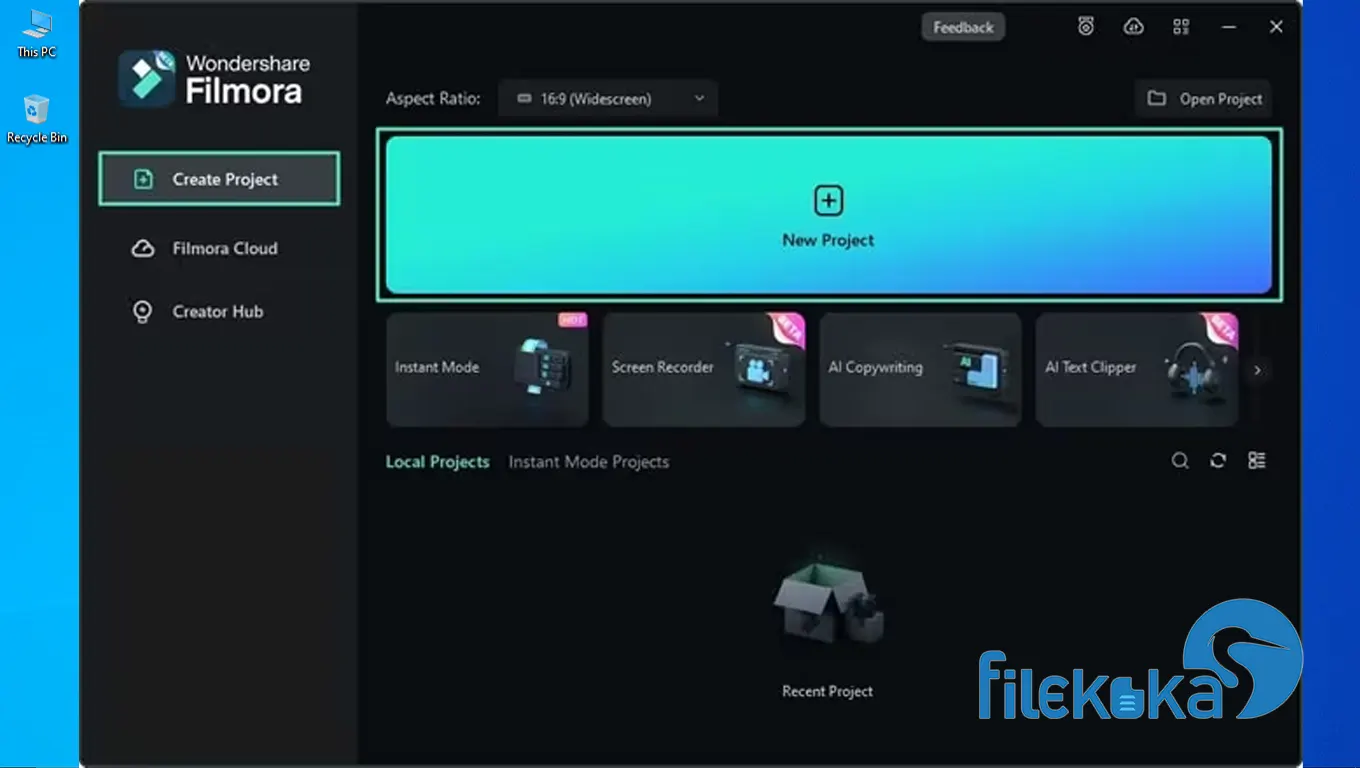The height and width of the screenshot is (768, 1360).
Task: Click the search projects magnifier icon
Action: tap(1180, 460)
